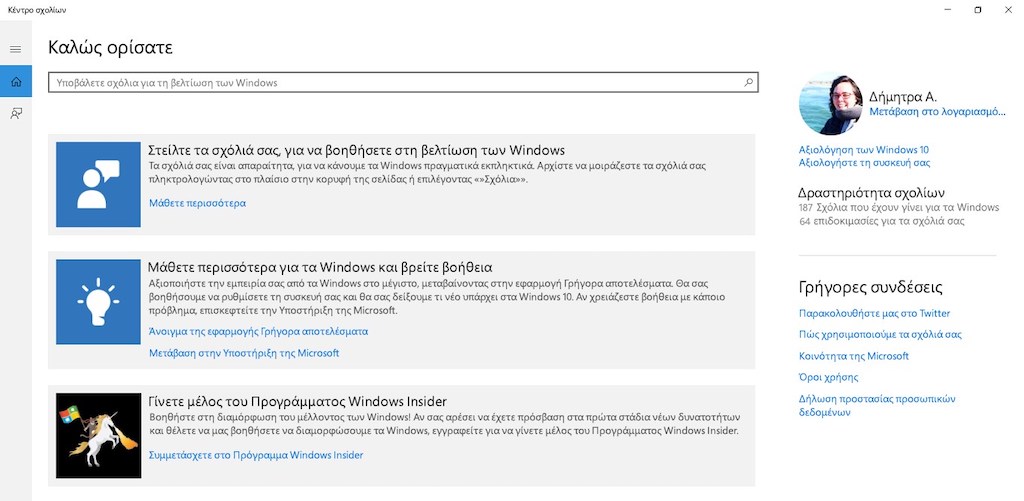Open the Home page sidebar icon
The width and height of the screenshot is (1024, 501).
click(15, 81)
